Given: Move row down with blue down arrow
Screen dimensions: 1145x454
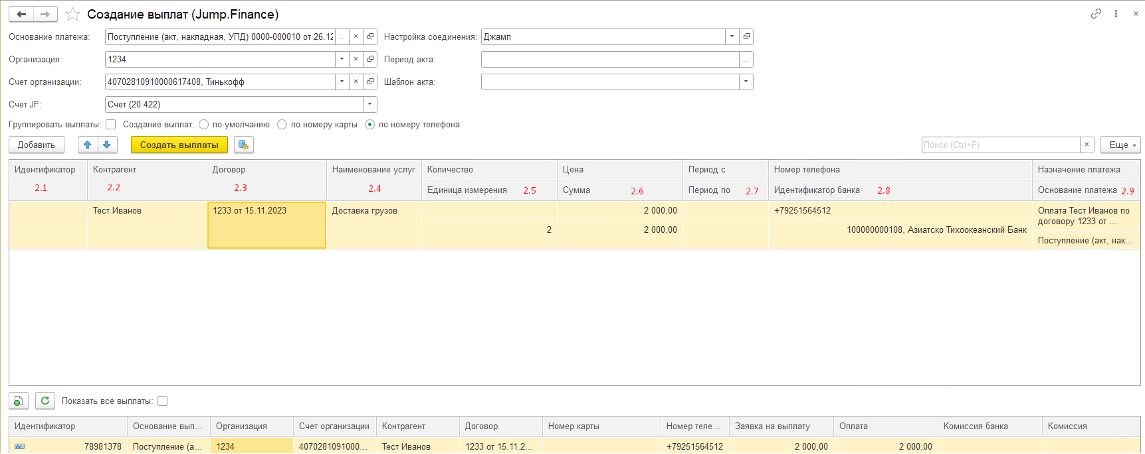Looking at the screenshot, I should (x=105, y=145).
